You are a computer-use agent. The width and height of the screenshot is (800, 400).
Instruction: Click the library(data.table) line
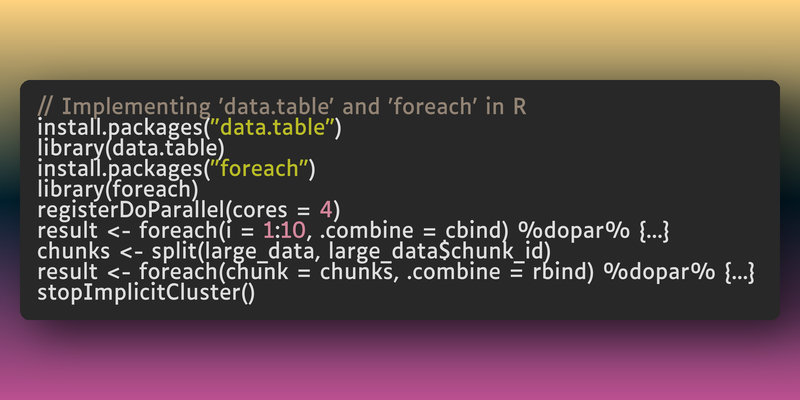coord(131,148)
